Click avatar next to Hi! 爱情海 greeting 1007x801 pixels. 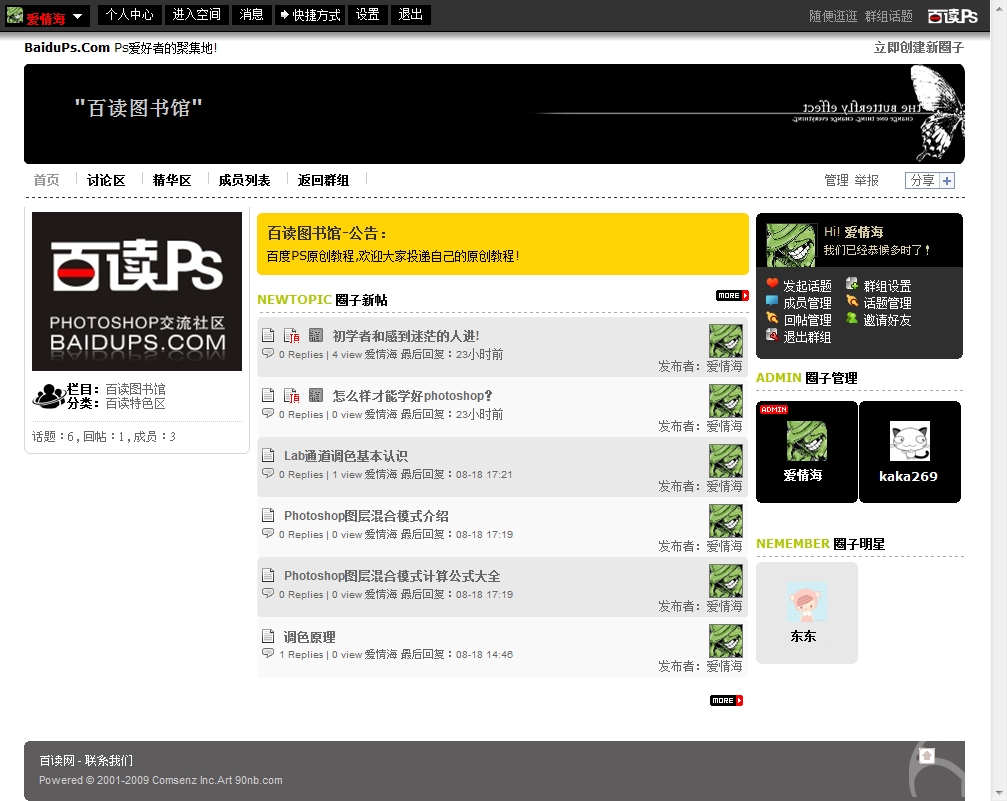point(791,245)
